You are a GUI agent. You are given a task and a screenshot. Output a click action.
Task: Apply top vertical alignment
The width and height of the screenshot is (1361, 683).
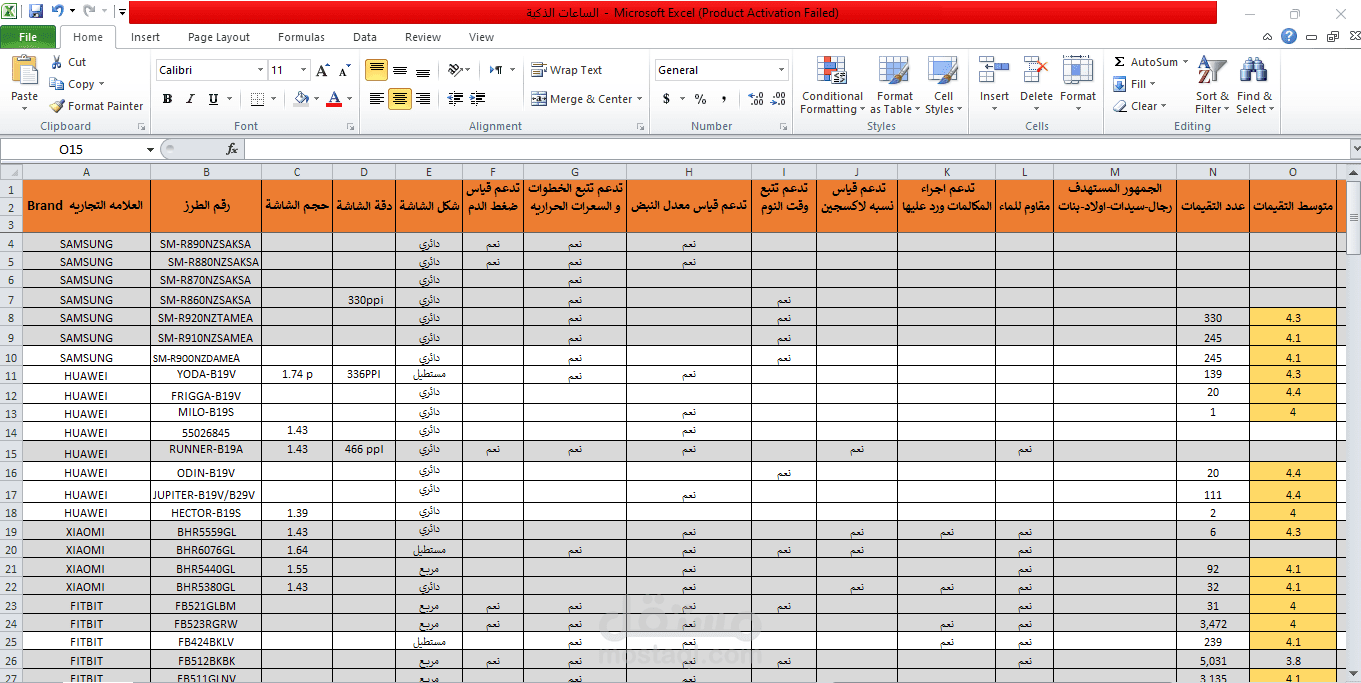376,70
